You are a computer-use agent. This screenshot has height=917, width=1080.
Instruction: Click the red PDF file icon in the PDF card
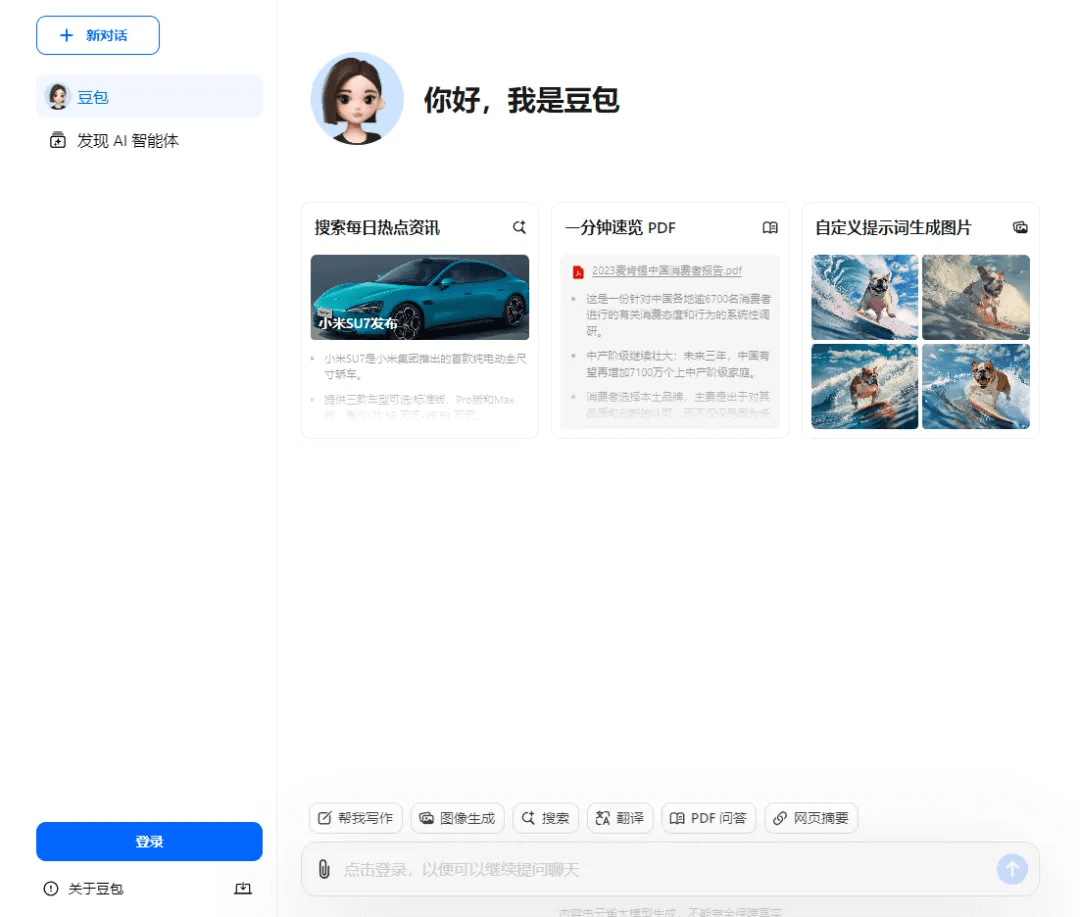click(578, 270)
